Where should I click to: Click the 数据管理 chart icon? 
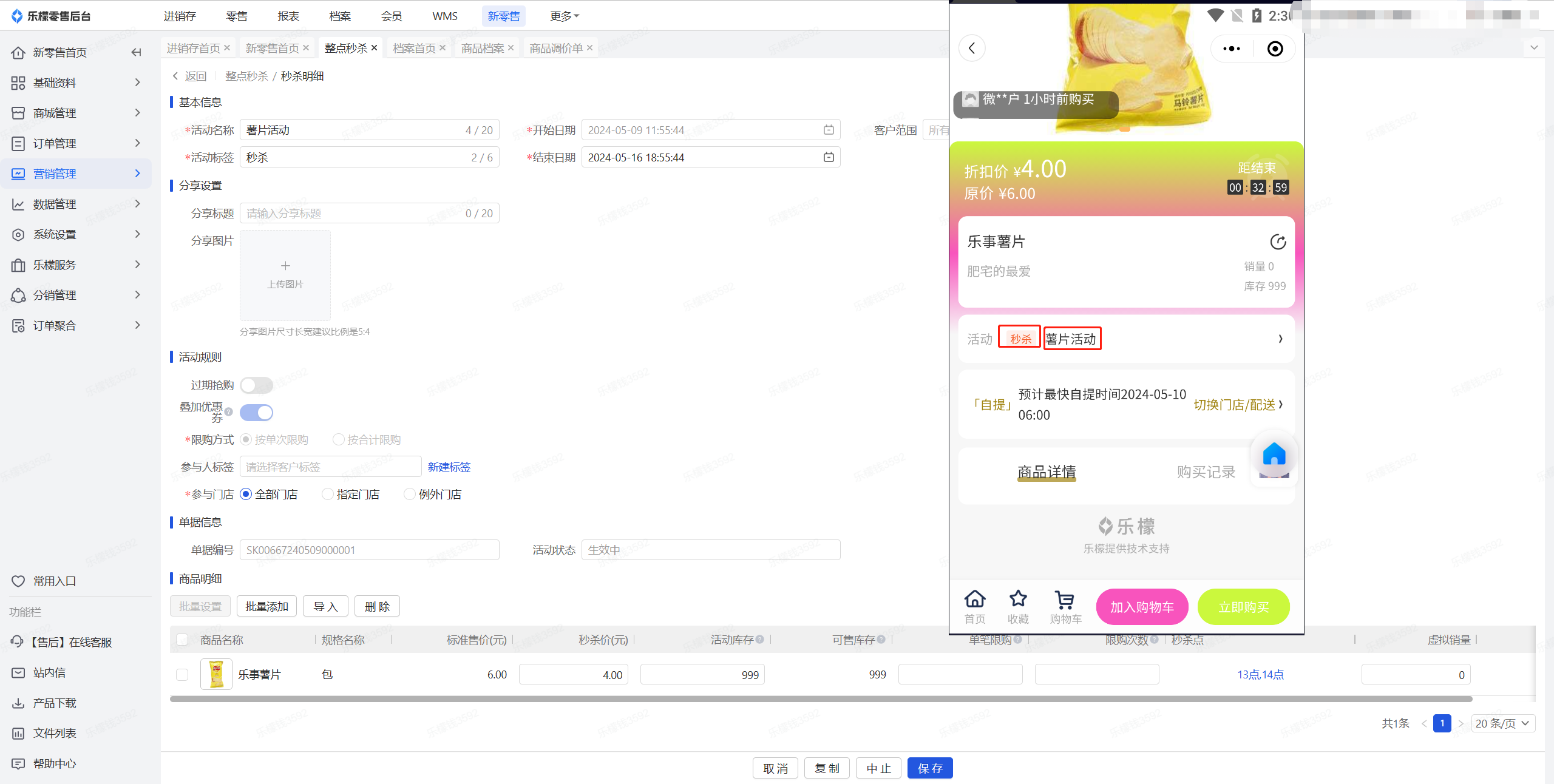(x=18, y=204)
